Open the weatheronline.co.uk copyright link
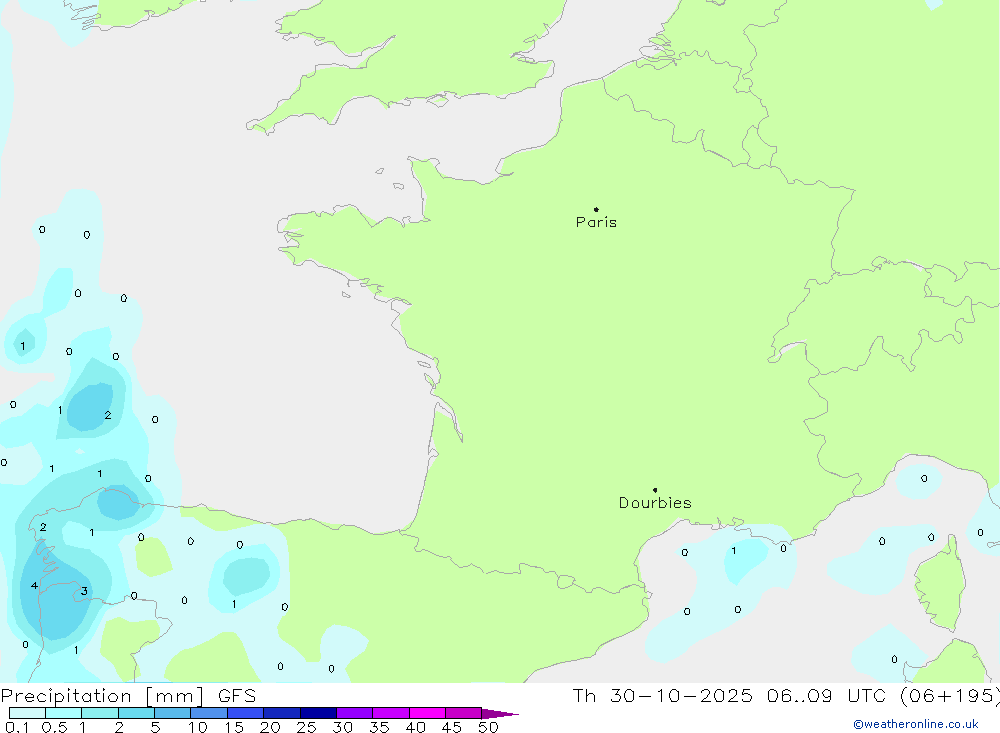This screenshot has height=733, width=1000. coord(915,724)
